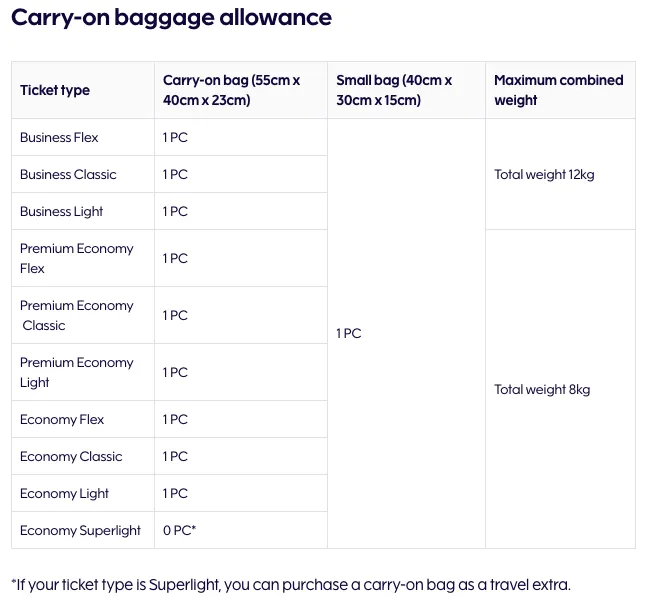648x601 pixels.
Task: Select the Business Classic ticket type cell
Action: [68, 174]
